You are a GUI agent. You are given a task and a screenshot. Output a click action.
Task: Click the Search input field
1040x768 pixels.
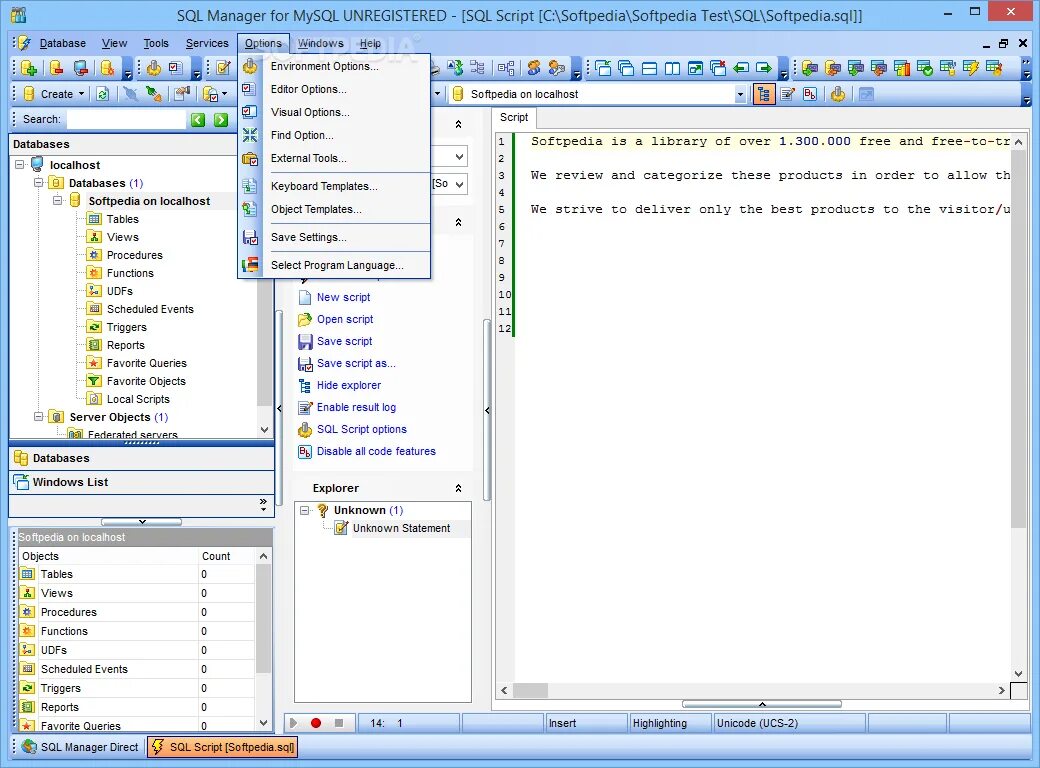tap(126, 119)
